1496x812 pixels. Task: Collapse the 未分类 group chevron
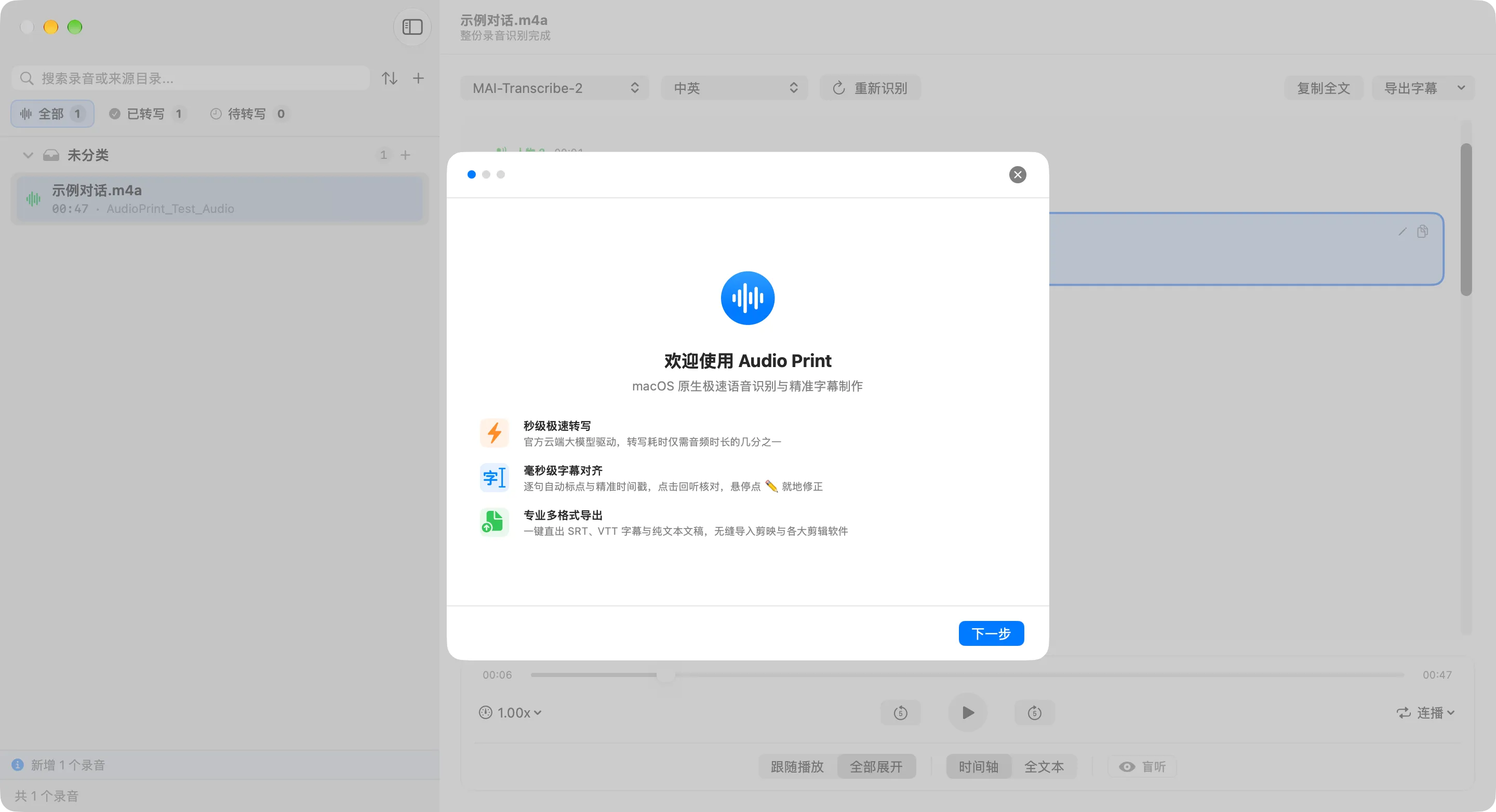pyautogui.click(x=28, y=155)
